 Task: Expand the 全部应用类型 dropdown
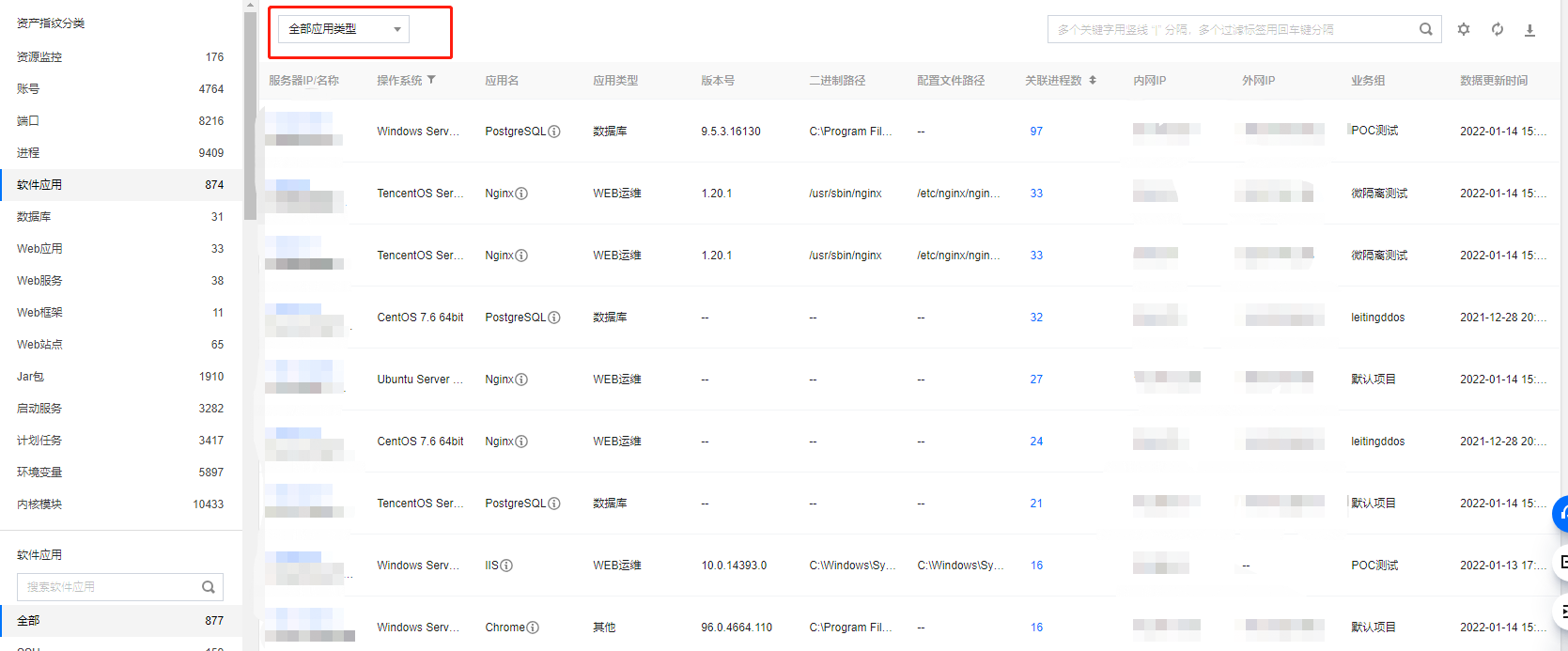click(344, 29)
